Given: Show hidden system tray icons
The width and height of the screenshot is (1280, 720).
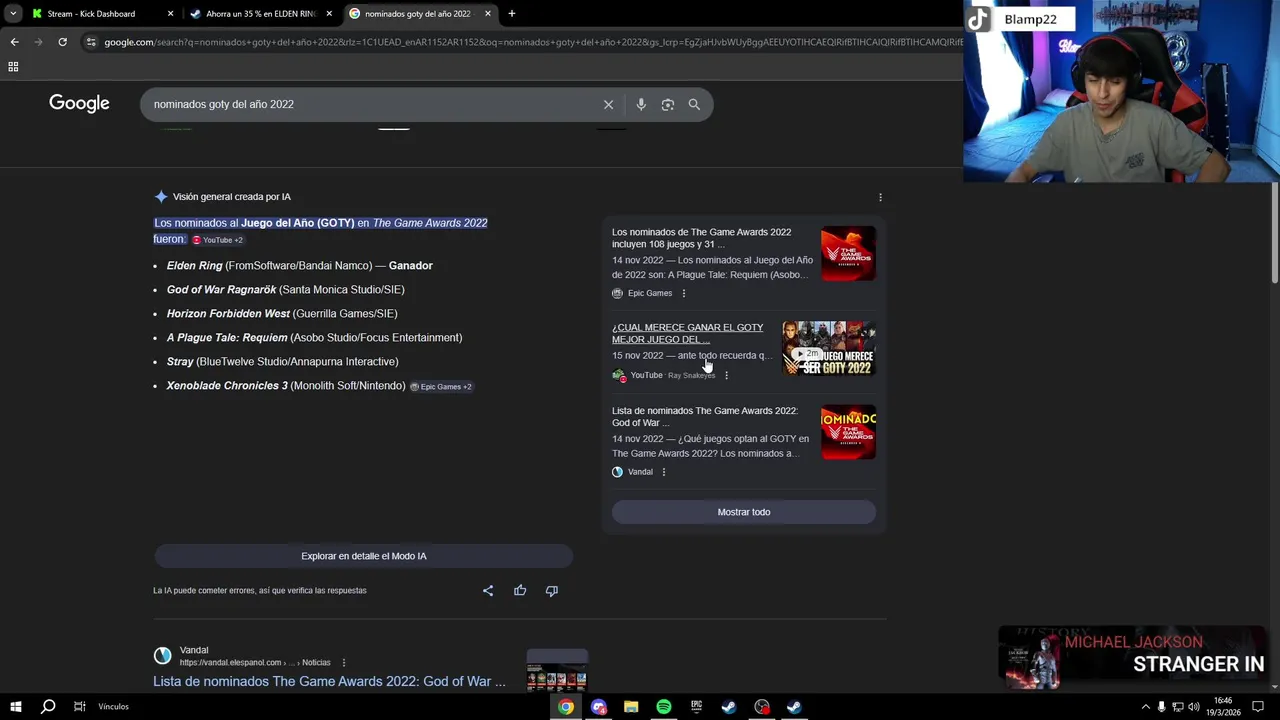Looking at the screenshot, I should (x=1145, y=707).
